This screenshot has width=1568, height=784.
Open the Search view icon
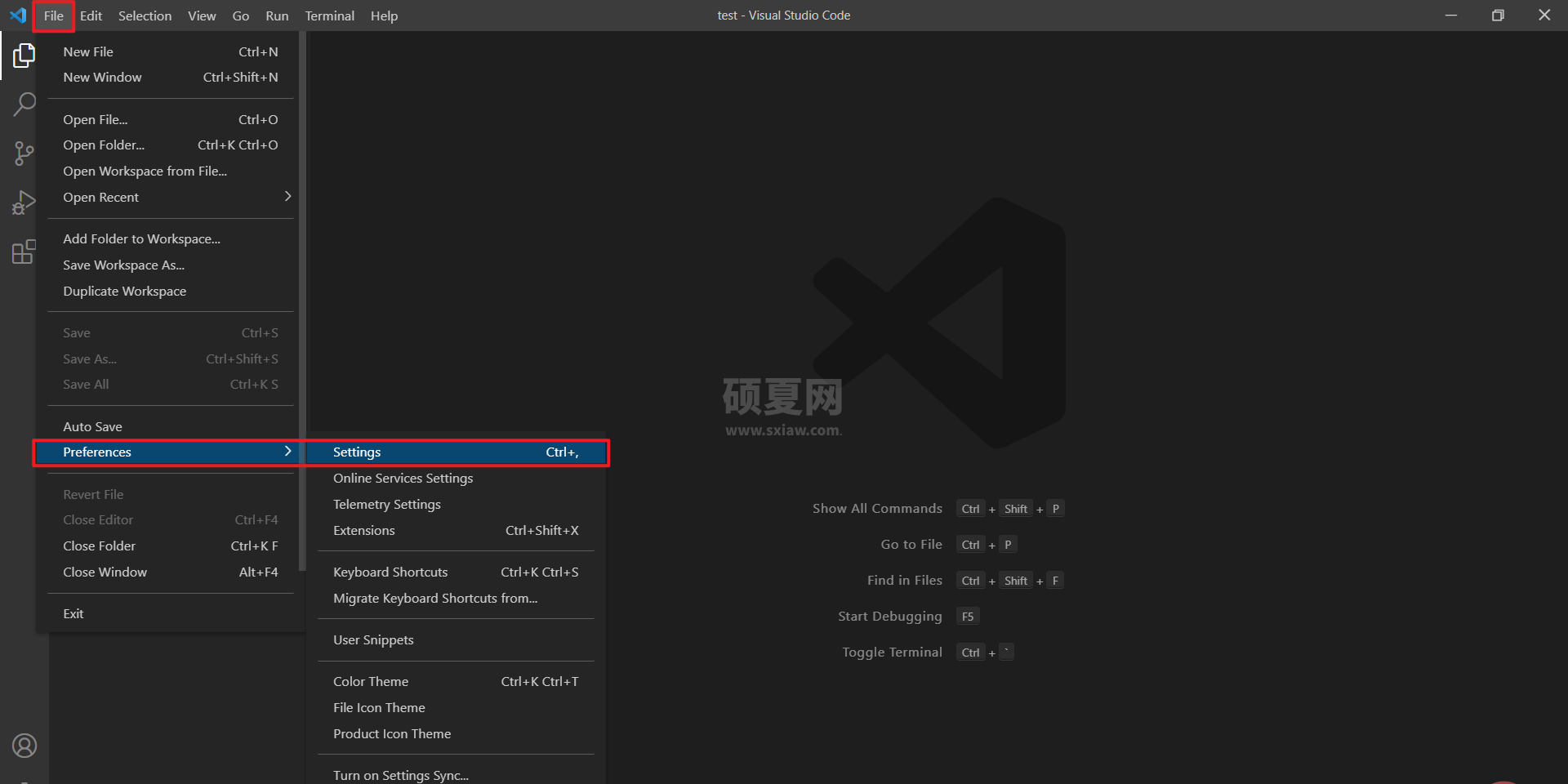(x=24, y=105)
